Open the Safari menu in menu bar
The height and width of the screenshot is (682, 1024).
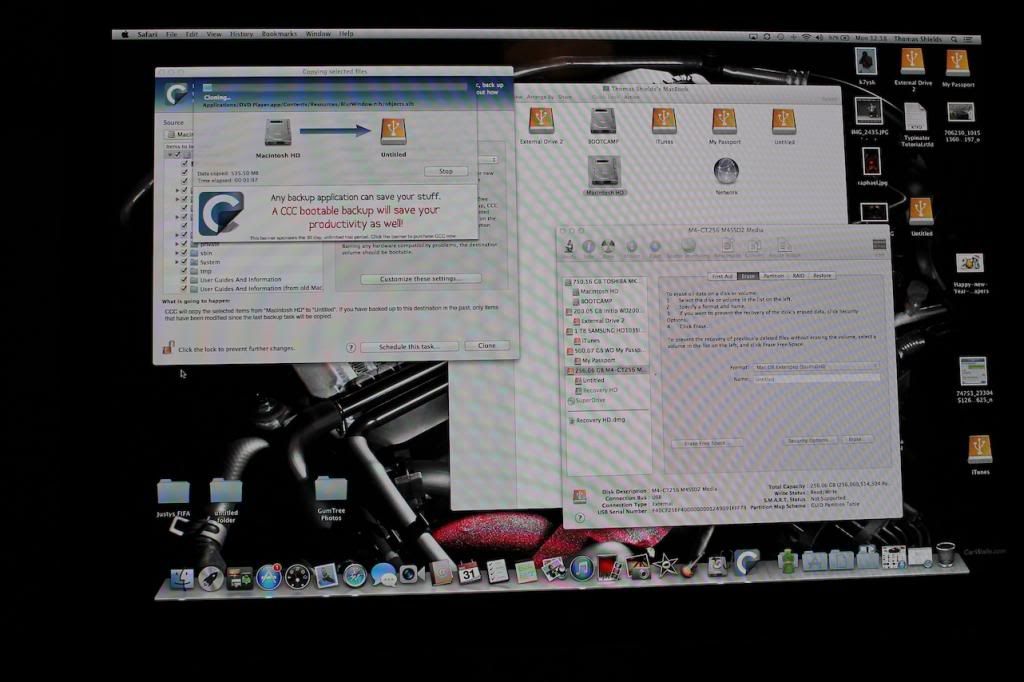coord(147,34)
